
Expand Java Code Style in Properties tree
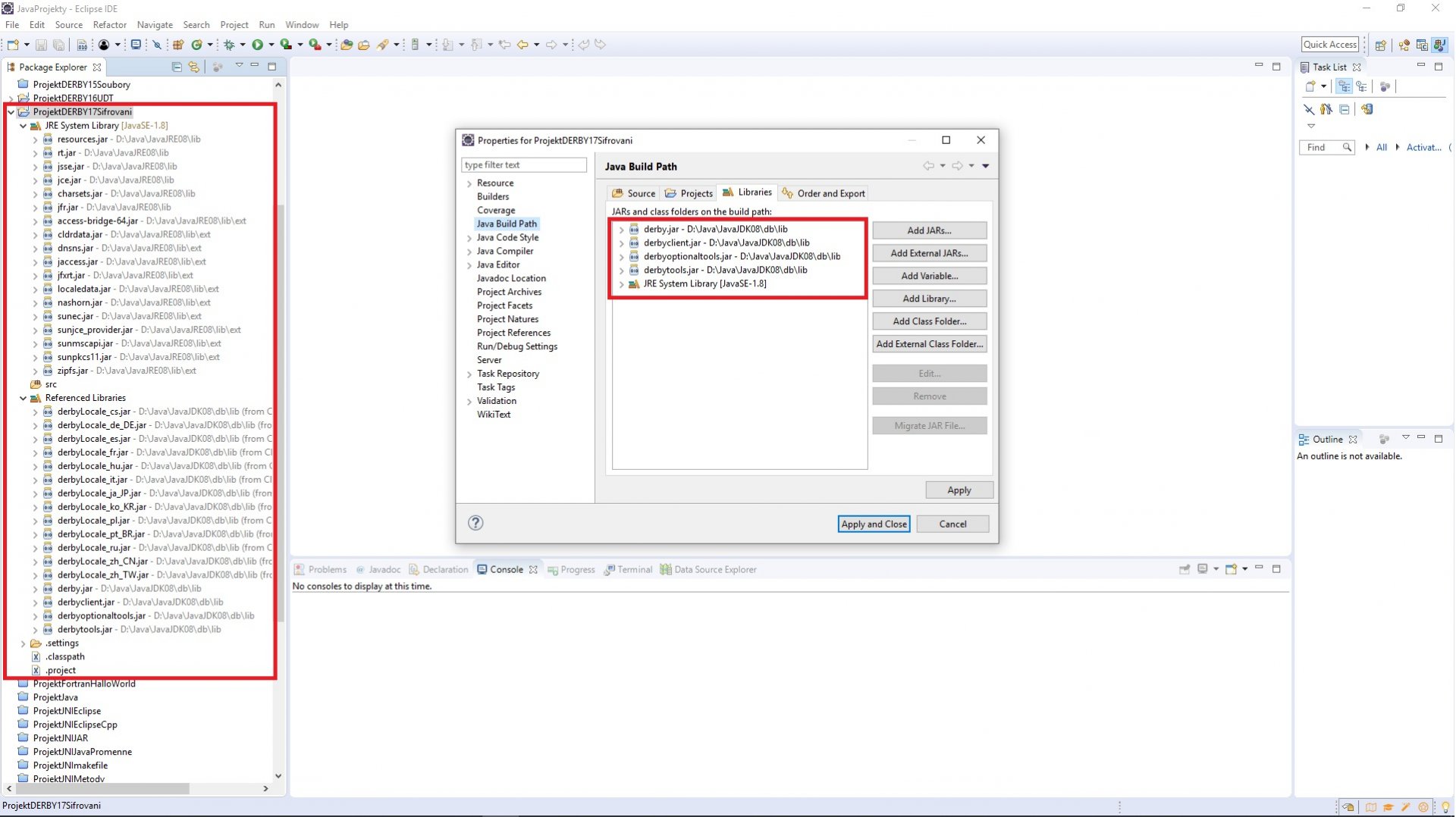coord(469,238)
